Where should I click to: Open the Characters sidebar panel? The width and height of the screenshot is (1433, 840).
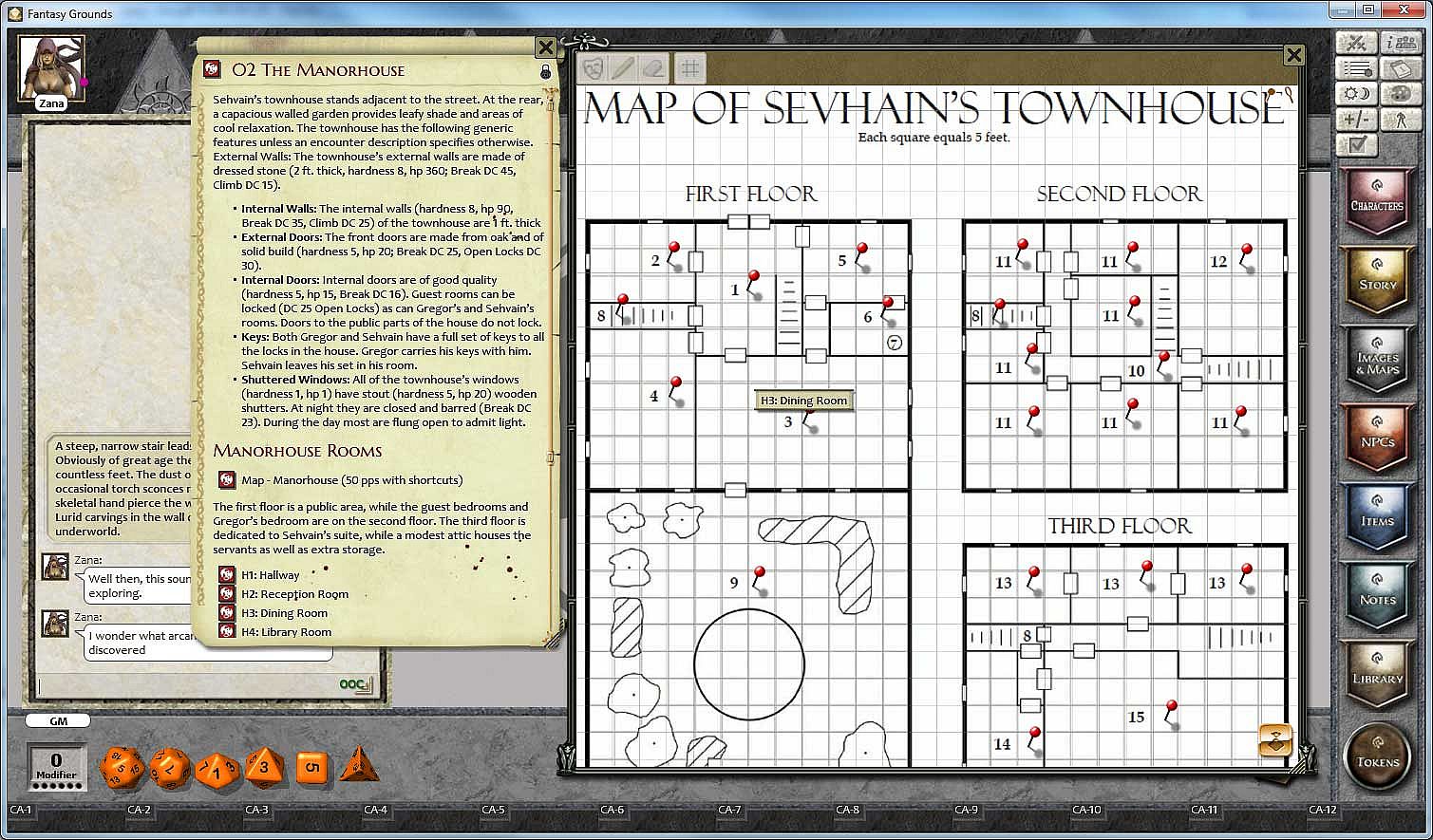click(x=1378, y=201)
